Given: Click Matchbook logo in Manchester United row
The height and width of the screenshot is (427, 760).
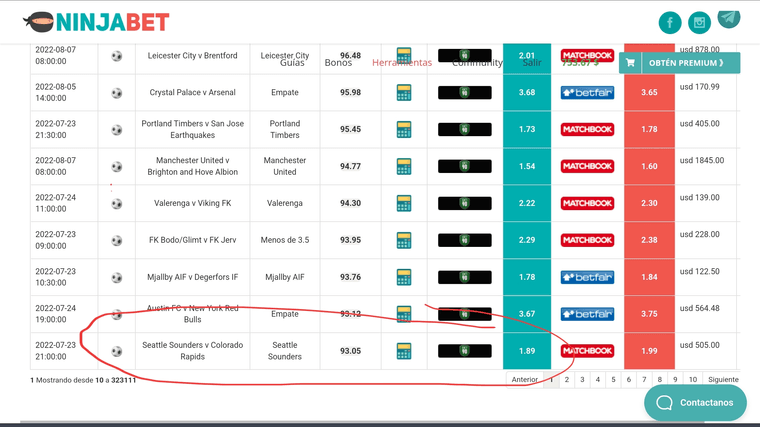Looking at the screenshot, I should click(587, 166).
